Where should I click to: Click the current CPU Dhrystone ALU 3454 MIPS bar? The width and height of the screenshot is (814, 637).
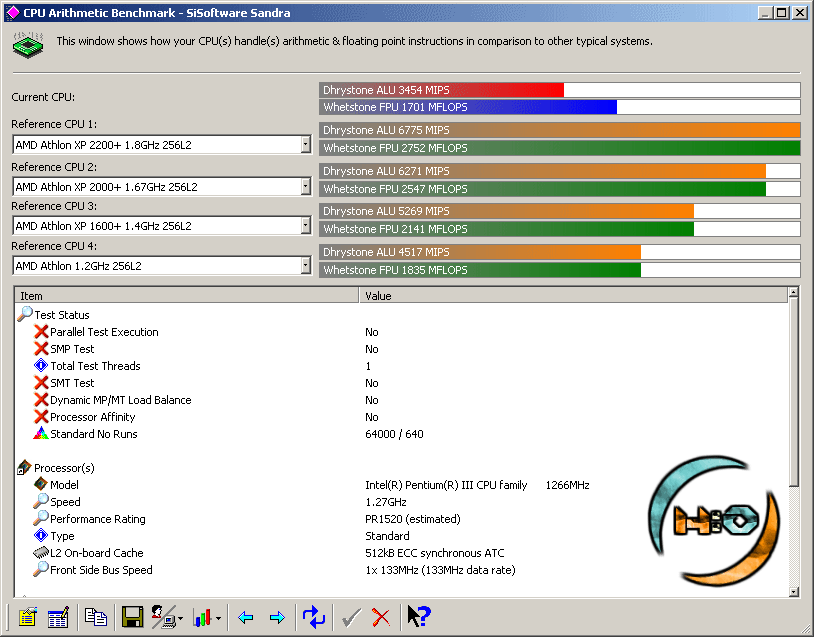560,90
